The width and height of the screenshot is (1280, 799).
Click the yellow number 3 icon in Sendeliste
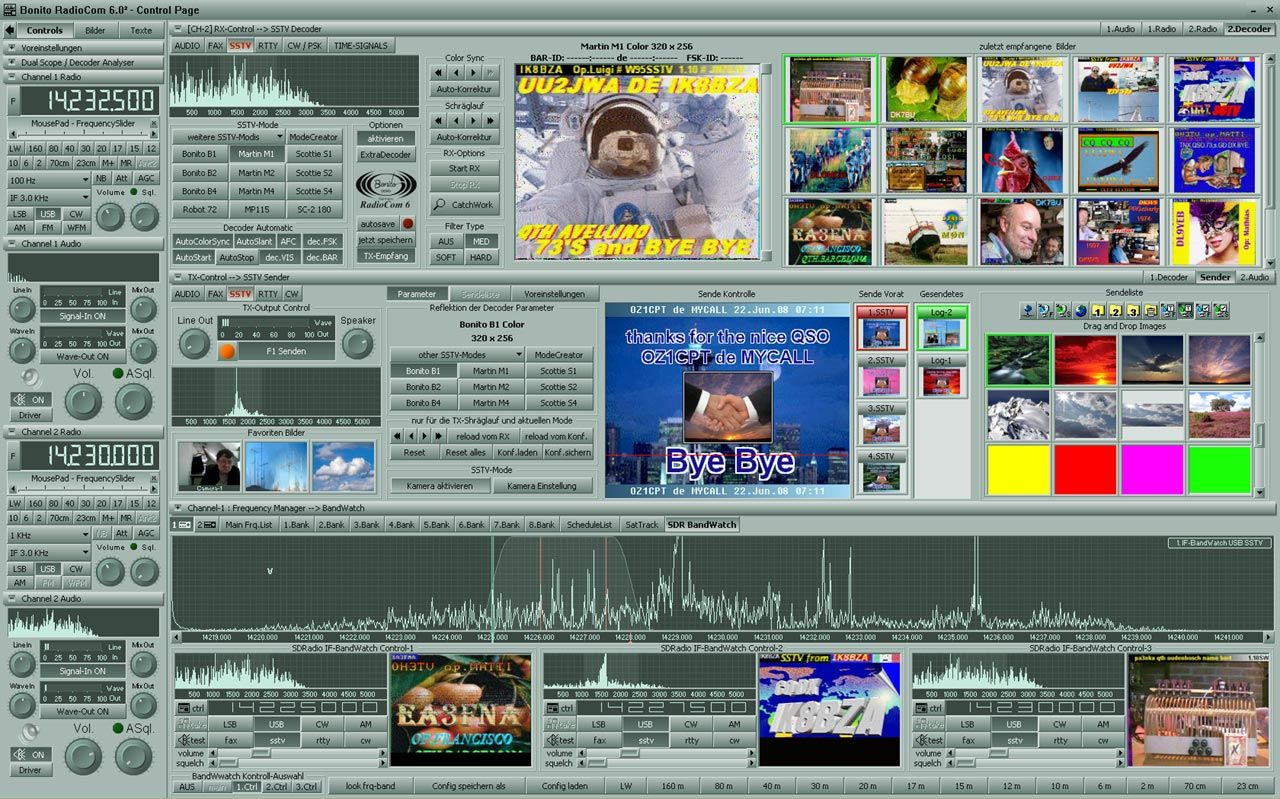pos(1134,310)
